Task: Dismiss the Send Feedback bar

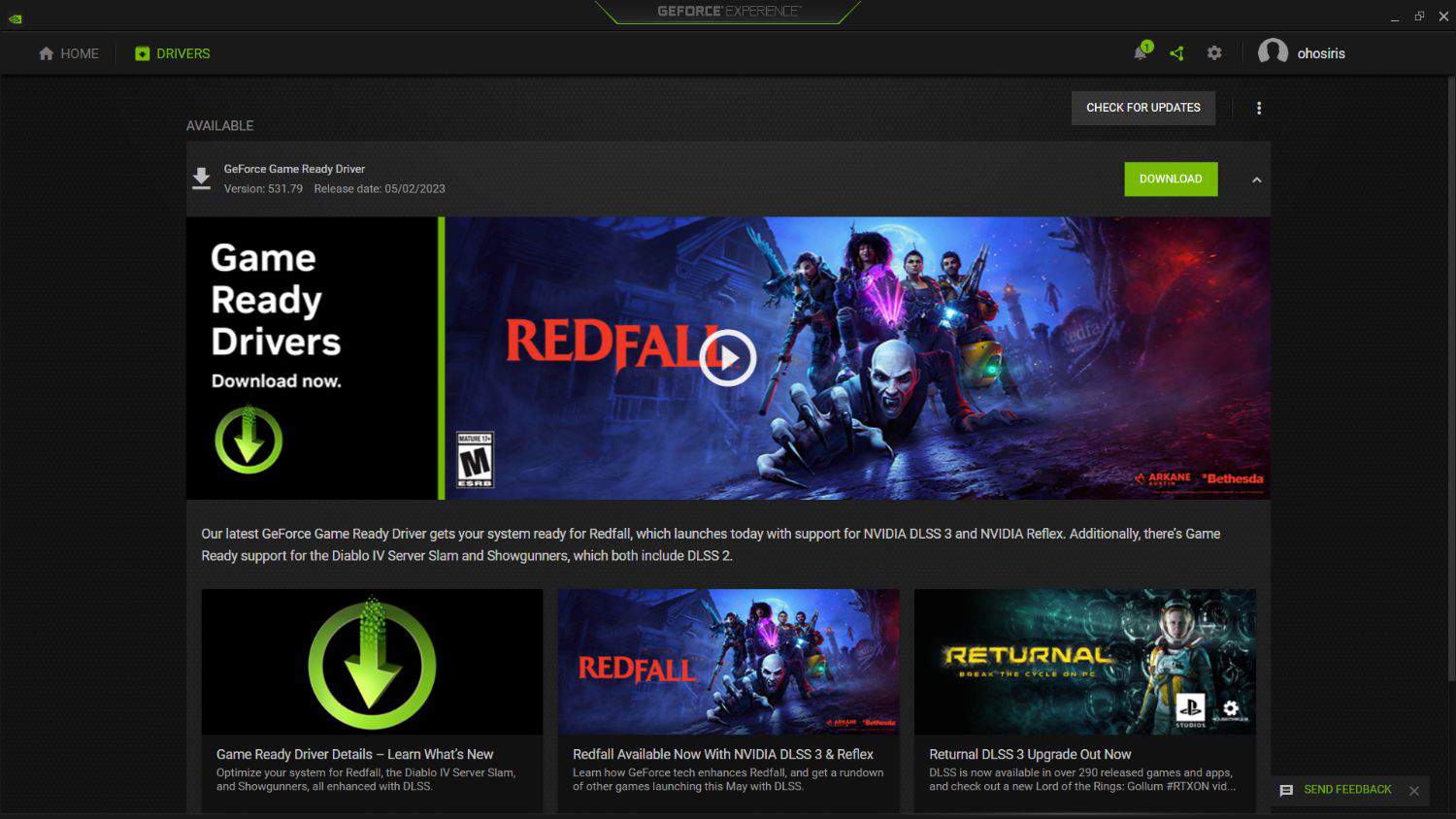Action: tap(1414, 791)
